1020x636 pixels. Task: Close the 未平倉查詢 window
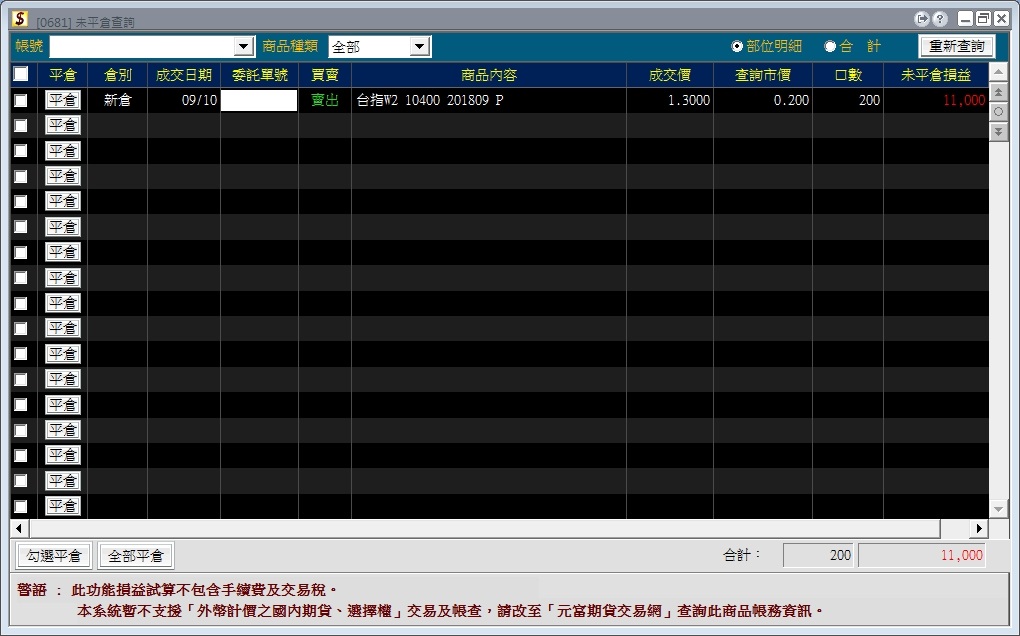[x=1000, y=19]
